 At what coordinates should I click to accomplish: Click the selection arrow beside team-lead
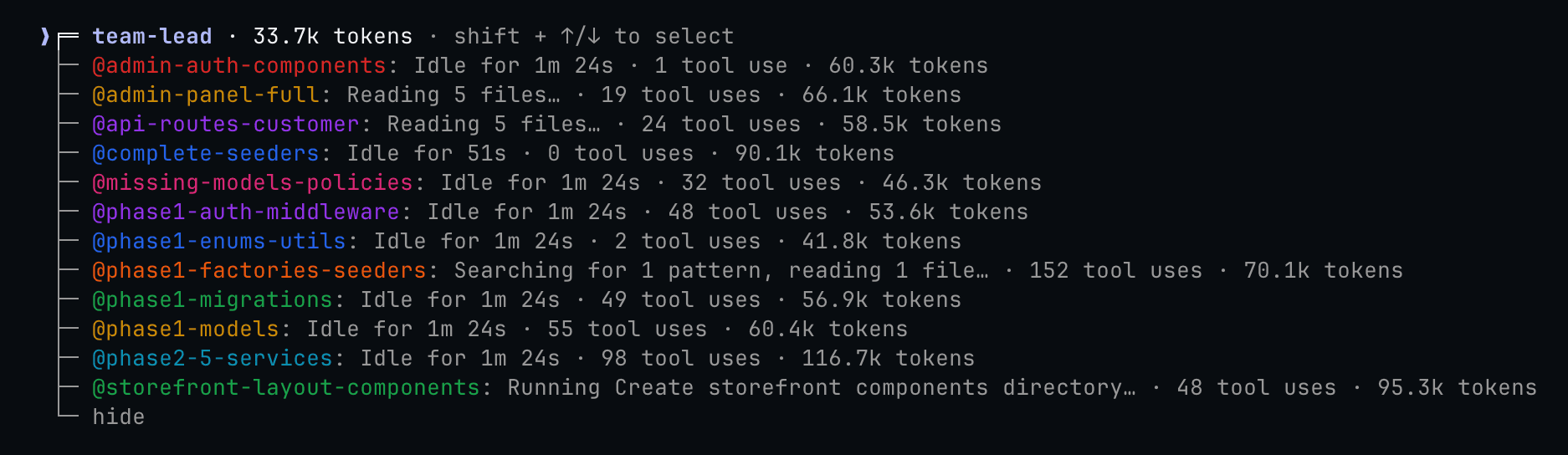[45, 37]
